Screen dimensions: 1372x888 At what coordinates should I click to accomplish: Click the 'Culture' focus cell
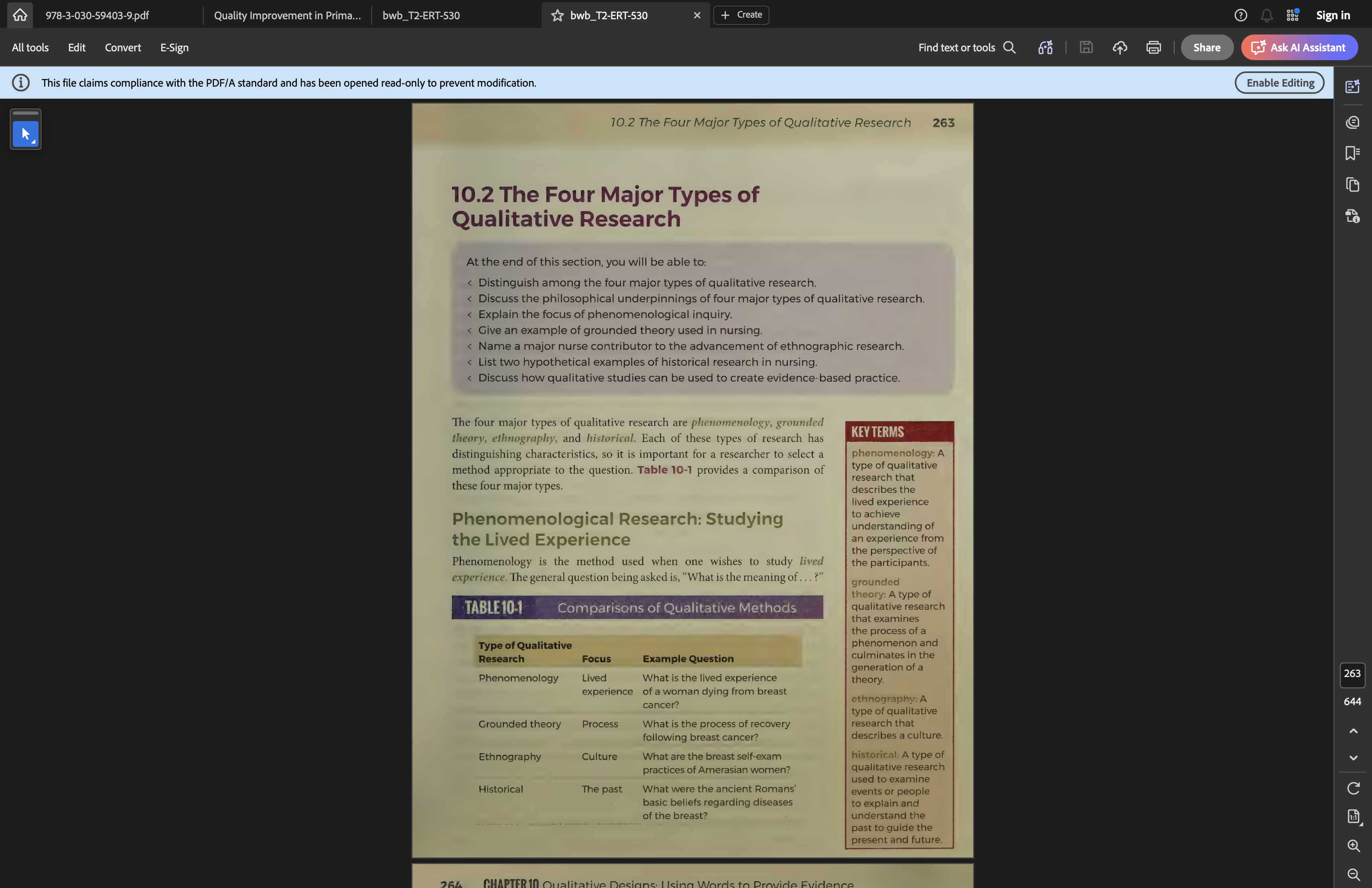point(599,756)
